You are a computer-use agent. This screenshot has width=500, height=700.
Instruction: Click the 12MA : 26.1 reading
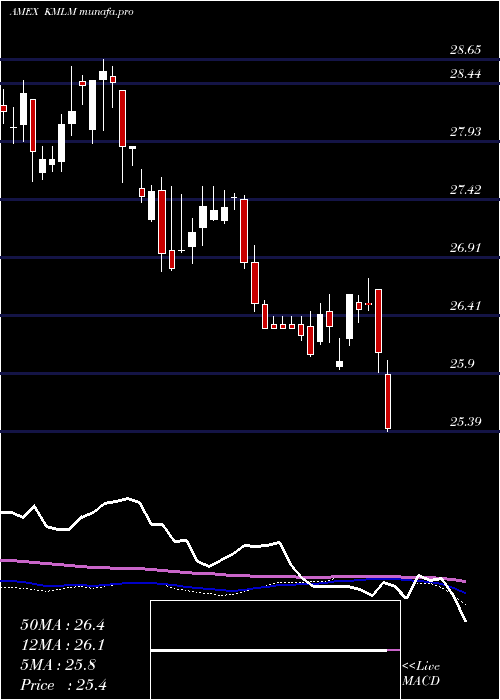pos(62,645)
